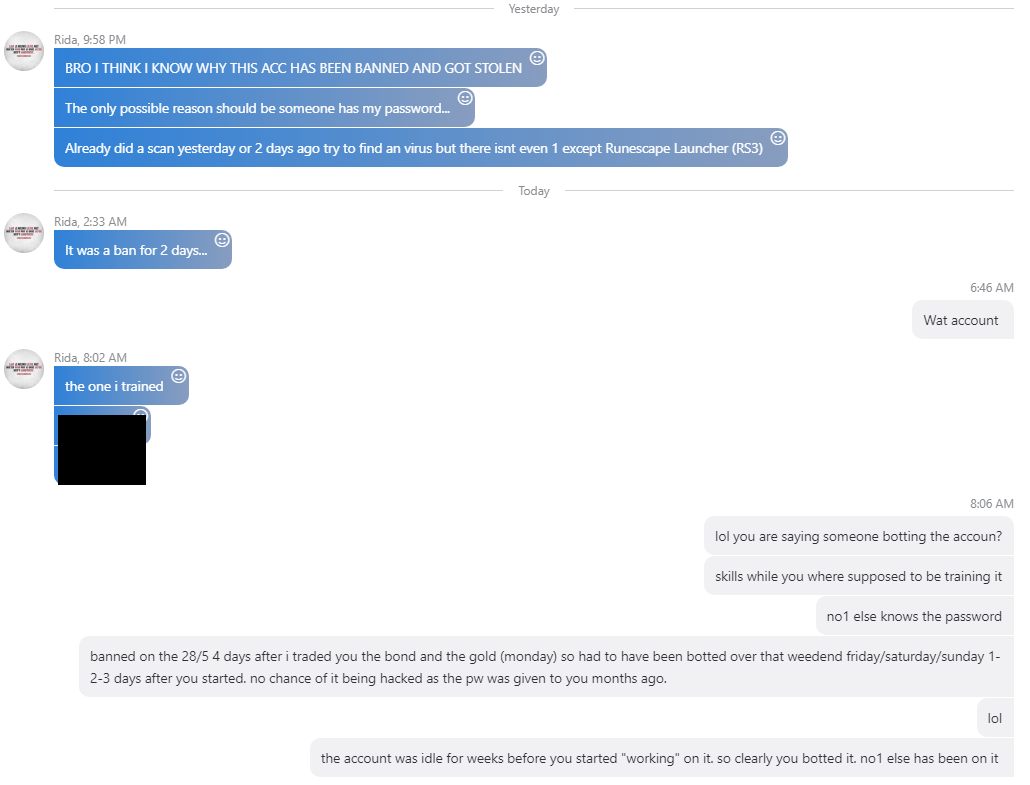1030x785 pixels.
Task: Open emoji reaction on 'Already did a scan' message
Action: pyautogui.click(x=778, y=138)
